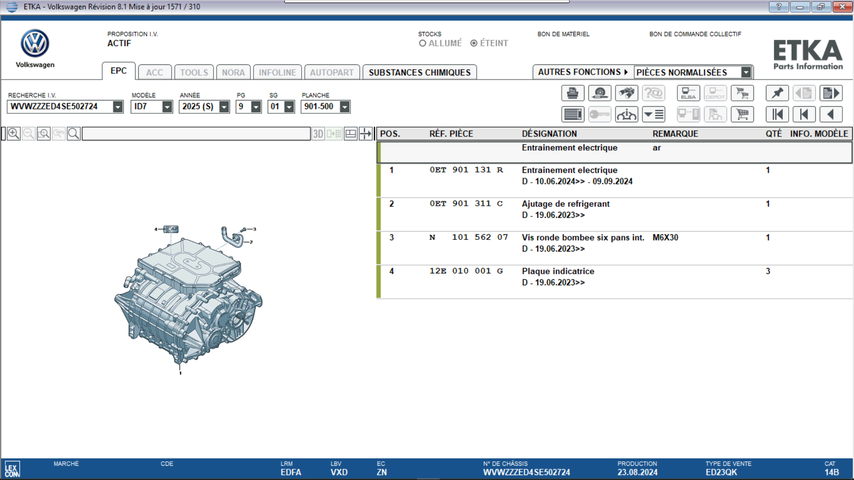The width and height of the screenshot is (854, 480).
Task: Switch to the ACC tab
Action: pos(154,72)
